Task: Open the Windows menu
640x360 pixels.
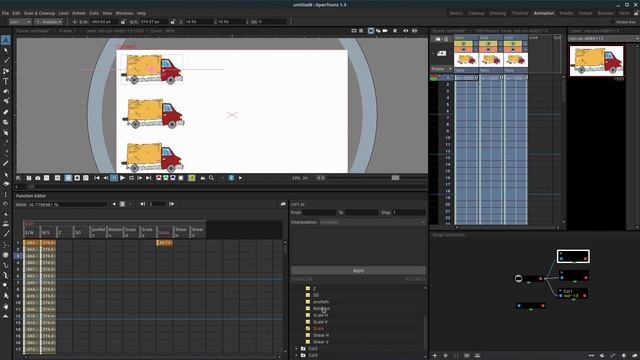Action: tap(124, 13)
